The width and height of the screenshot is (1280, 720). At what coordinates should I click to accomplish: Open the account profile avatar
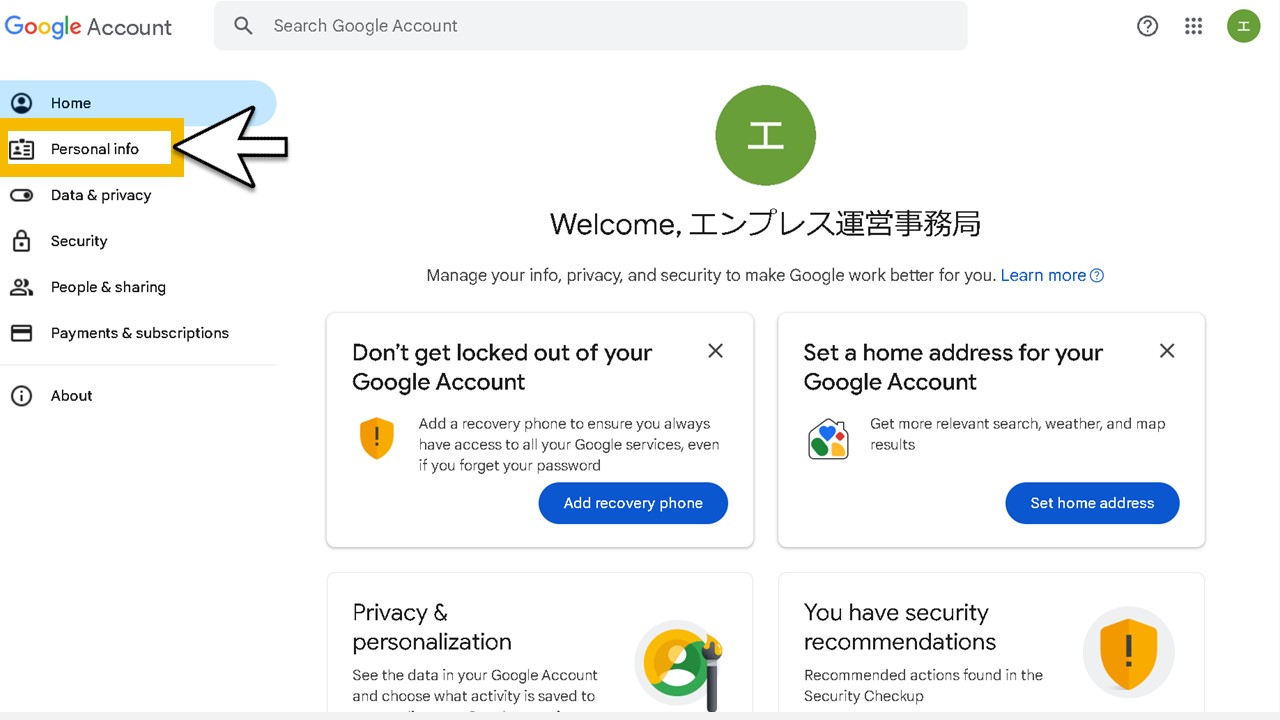(1243, 26)
